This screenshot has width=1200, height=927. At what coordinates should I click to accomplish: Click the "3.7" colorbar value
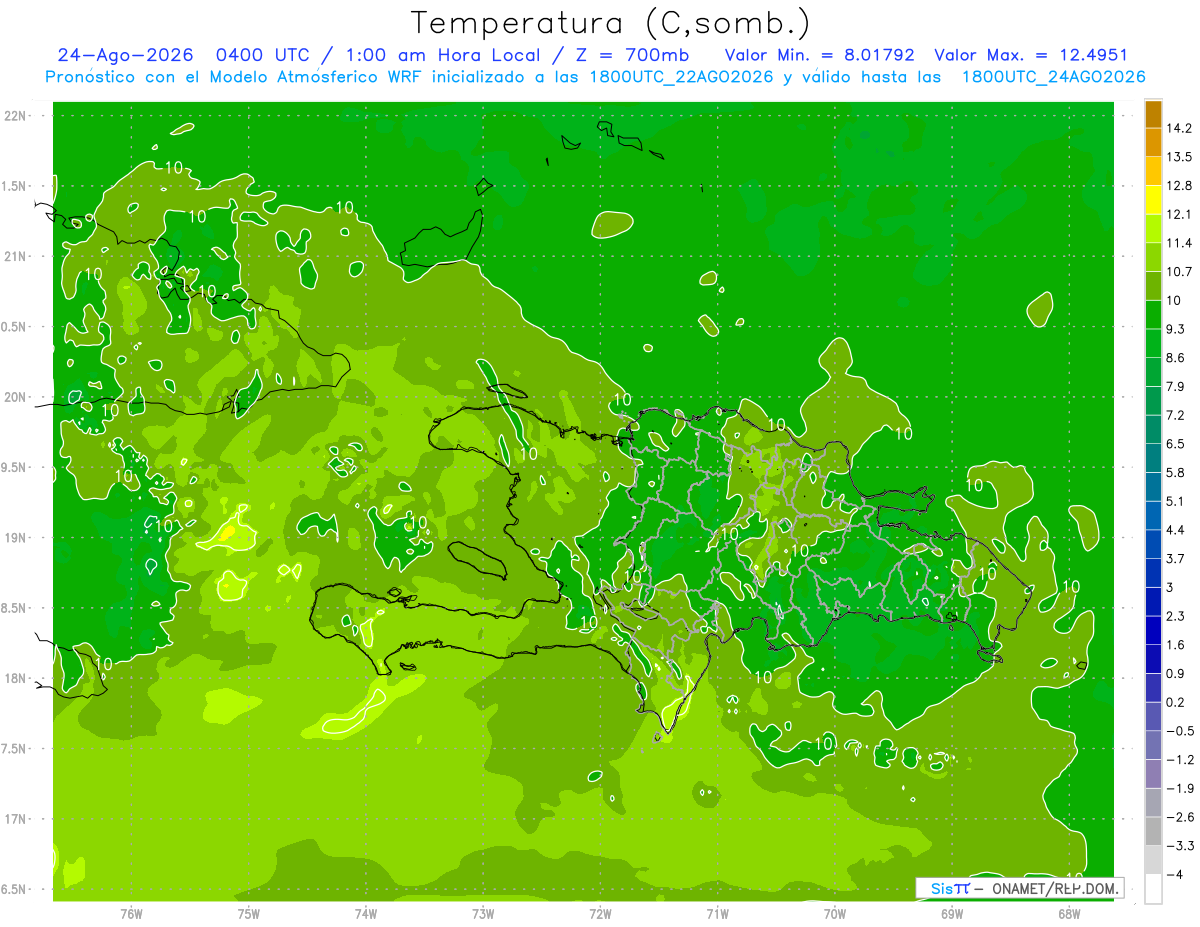[1176, 558]
